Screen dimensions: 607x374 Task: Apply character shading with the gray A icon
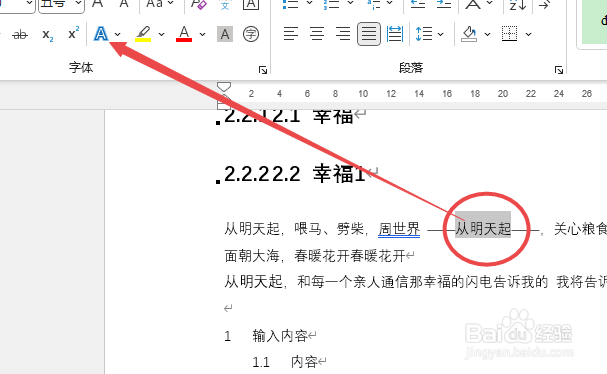[x=225, y=34]
